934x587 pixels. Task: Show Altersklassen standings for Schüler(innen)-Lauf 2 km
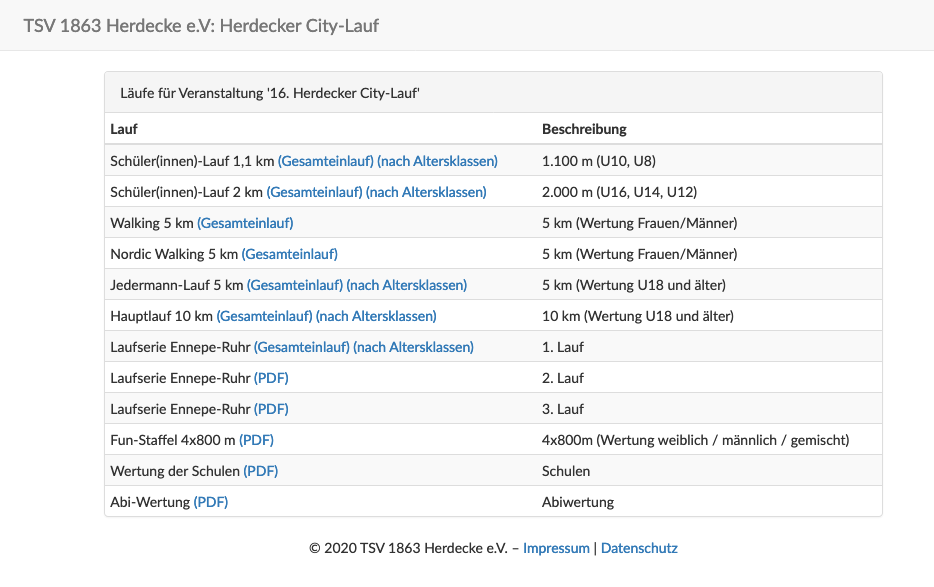click(425, 191)
